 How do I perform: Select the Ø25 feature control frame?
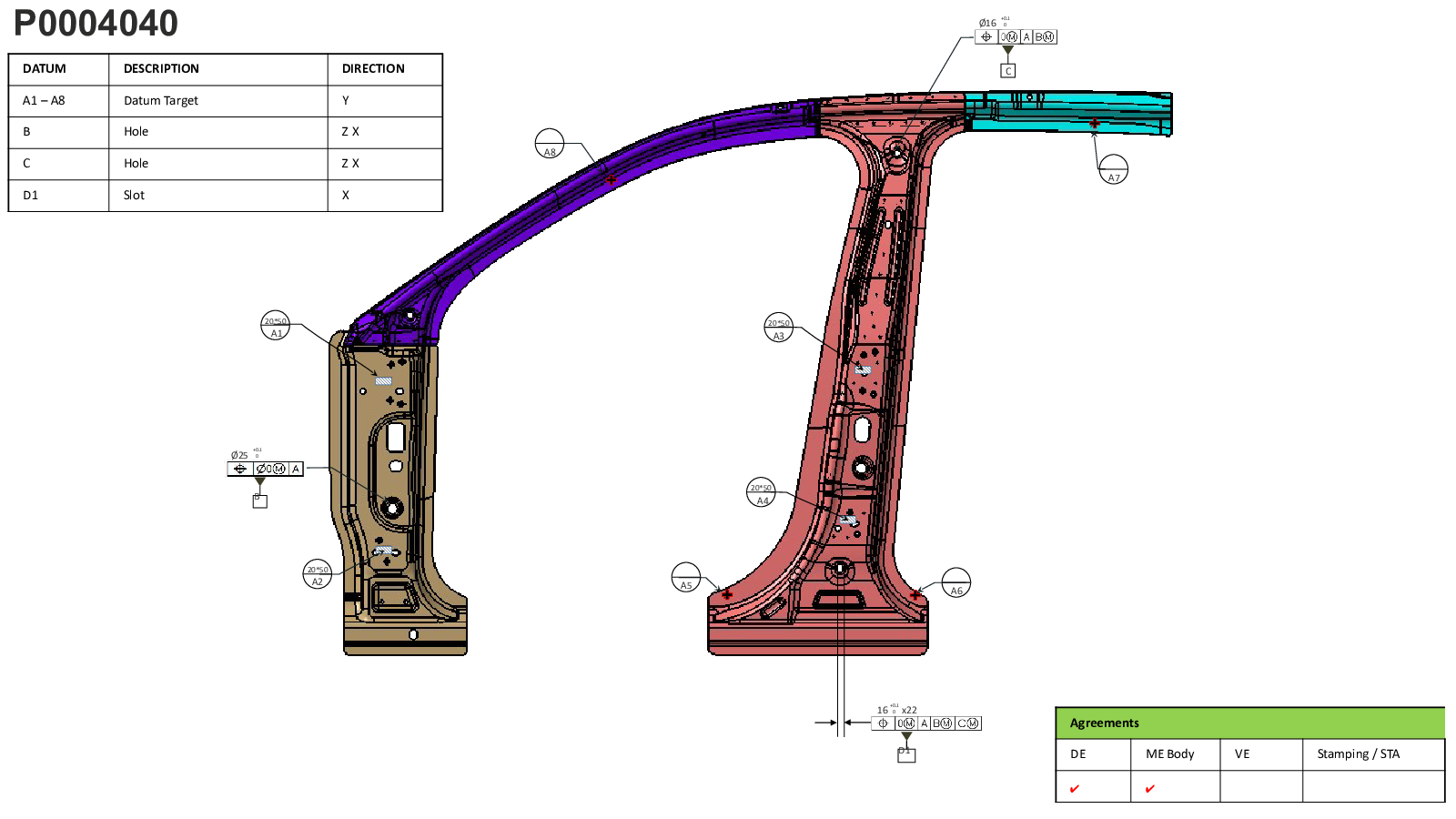(x=265, y=469)
